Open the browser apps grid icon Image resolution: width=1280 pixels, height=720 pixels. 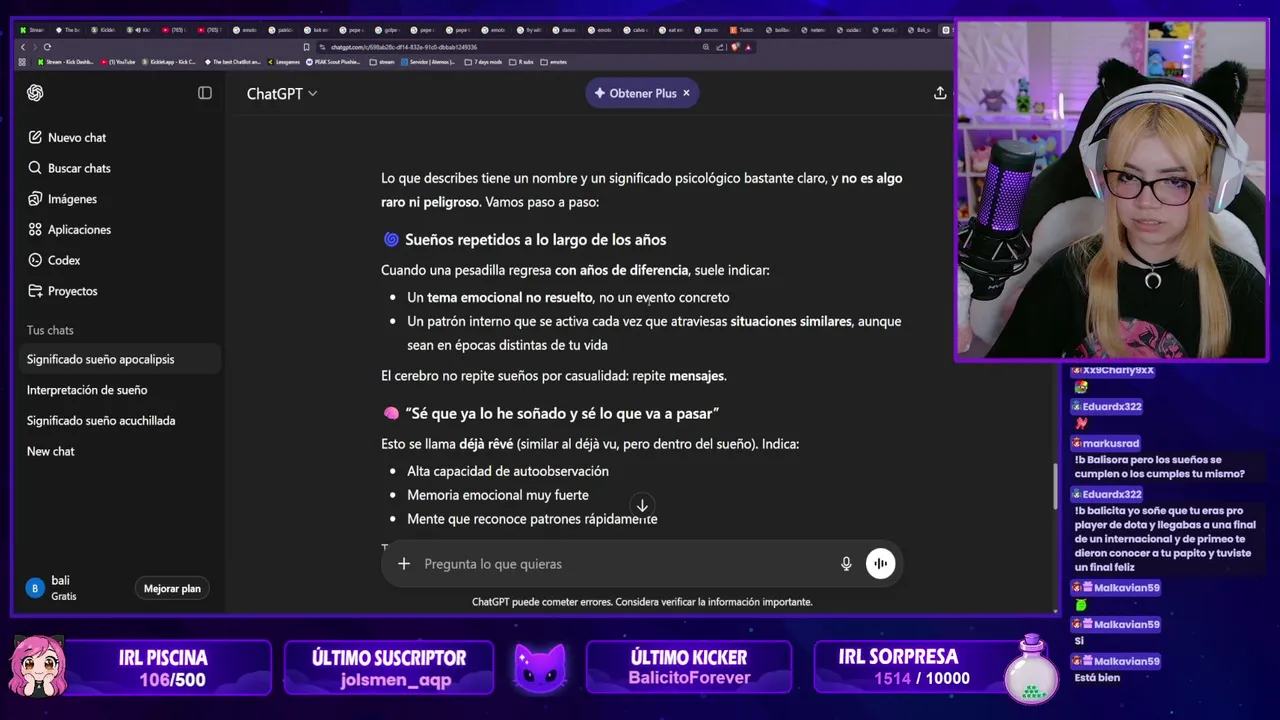tap(23, 62)
